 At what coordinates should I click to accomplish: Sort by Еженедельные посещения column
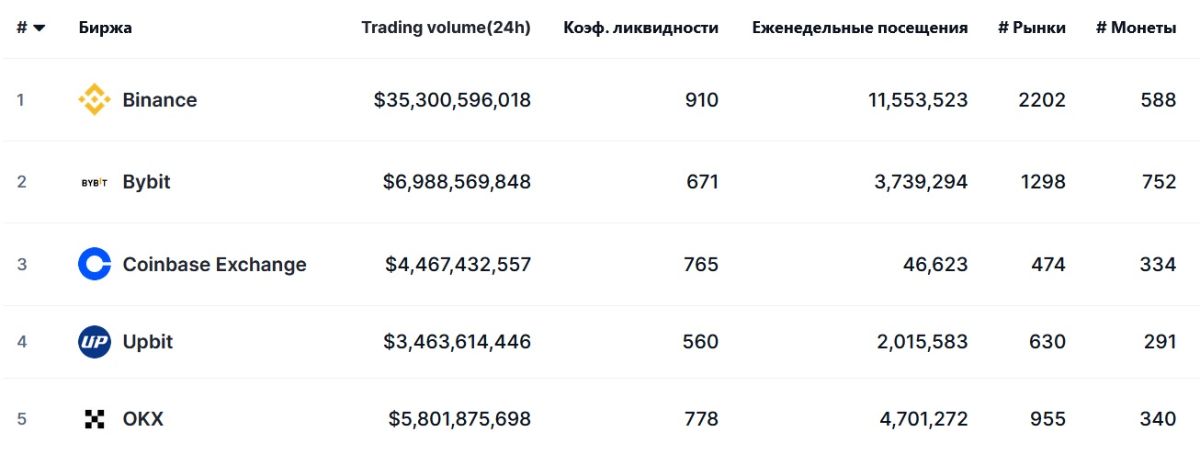pyautogui.click(x=859, y=28)
